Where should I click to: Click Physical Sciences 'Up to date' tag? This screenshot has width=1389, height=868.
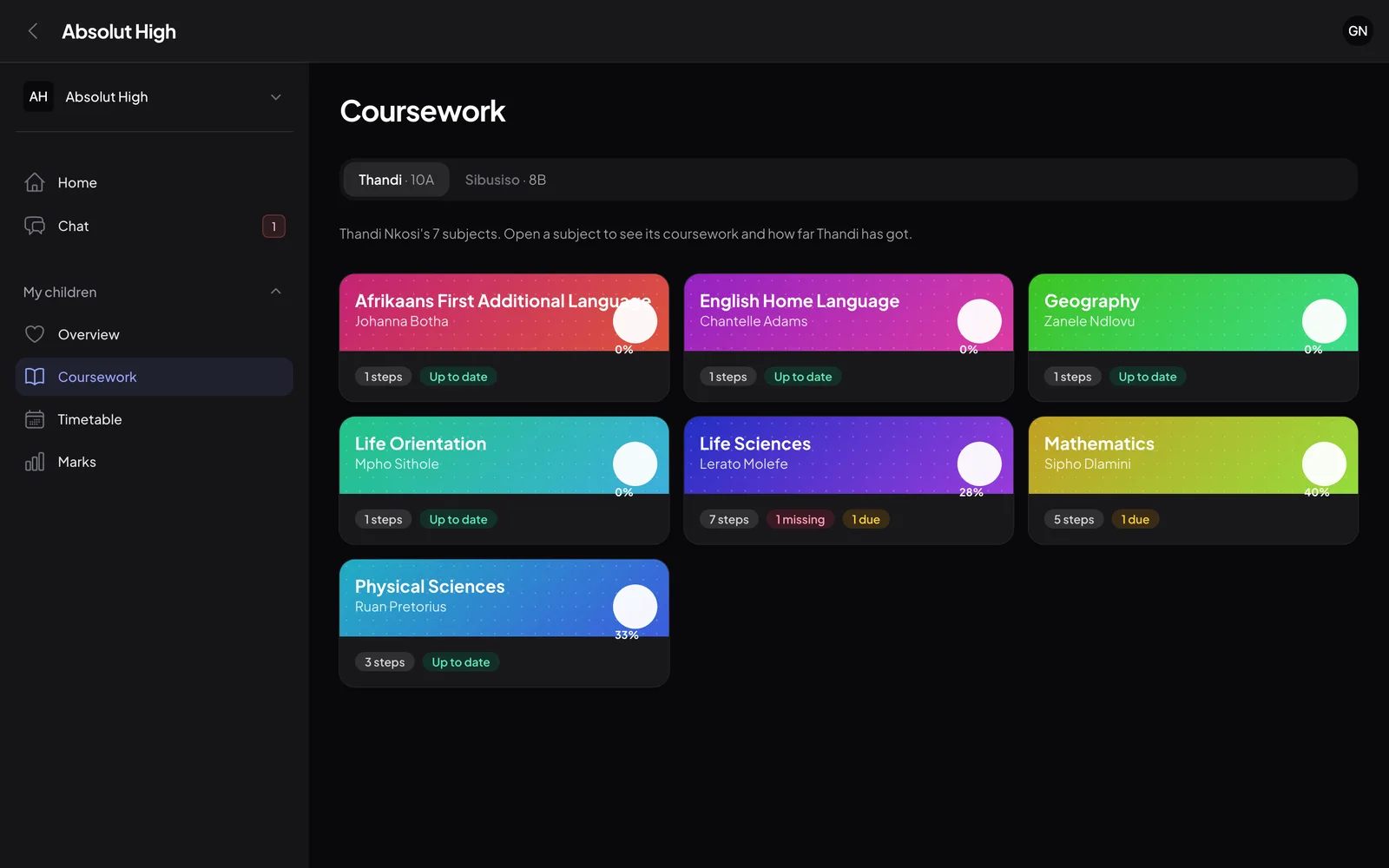tap(461, 662)
